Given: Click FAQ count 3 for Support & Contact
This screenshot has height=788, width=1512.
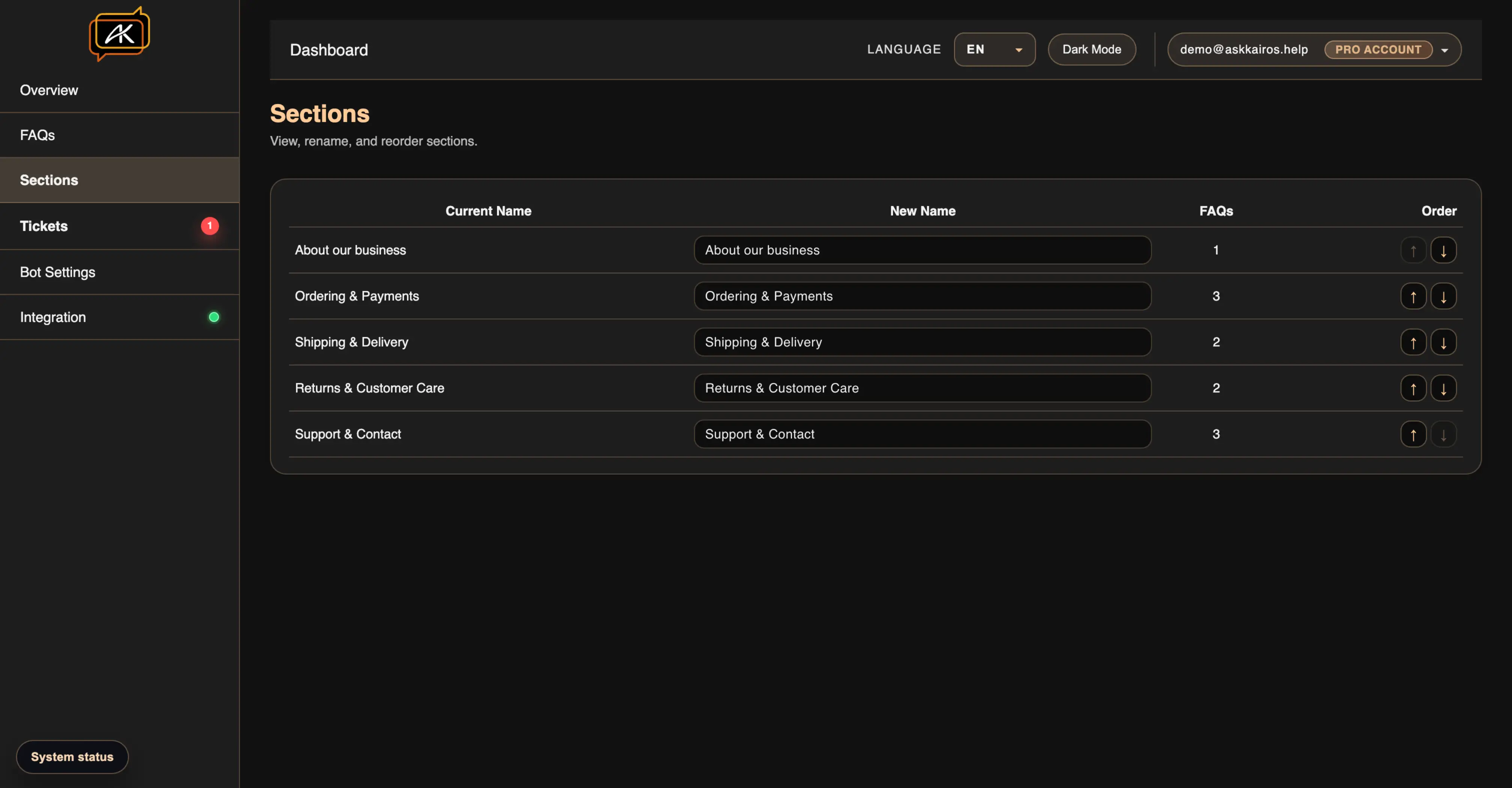Looking at the screenshot, I should point(1216,434).
